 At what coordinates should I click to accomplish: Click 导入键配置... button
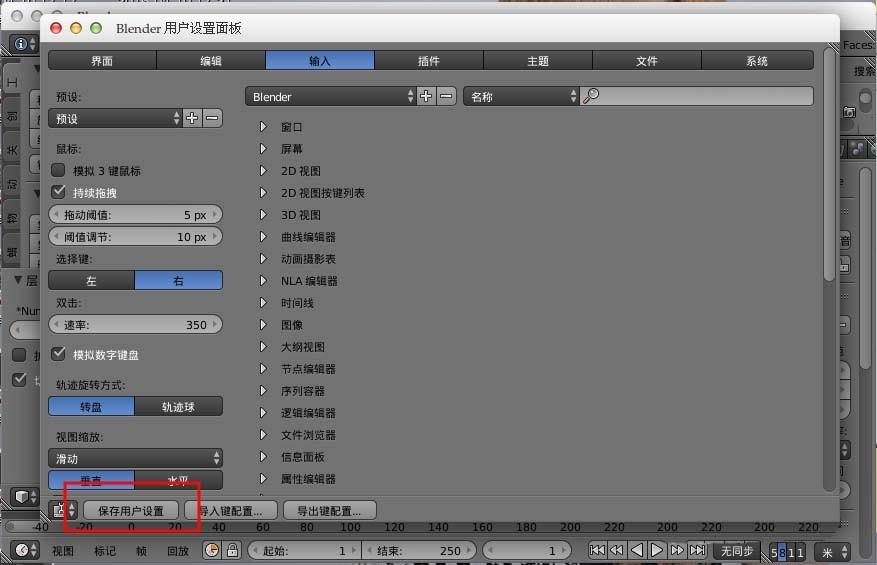coord(231,510)
